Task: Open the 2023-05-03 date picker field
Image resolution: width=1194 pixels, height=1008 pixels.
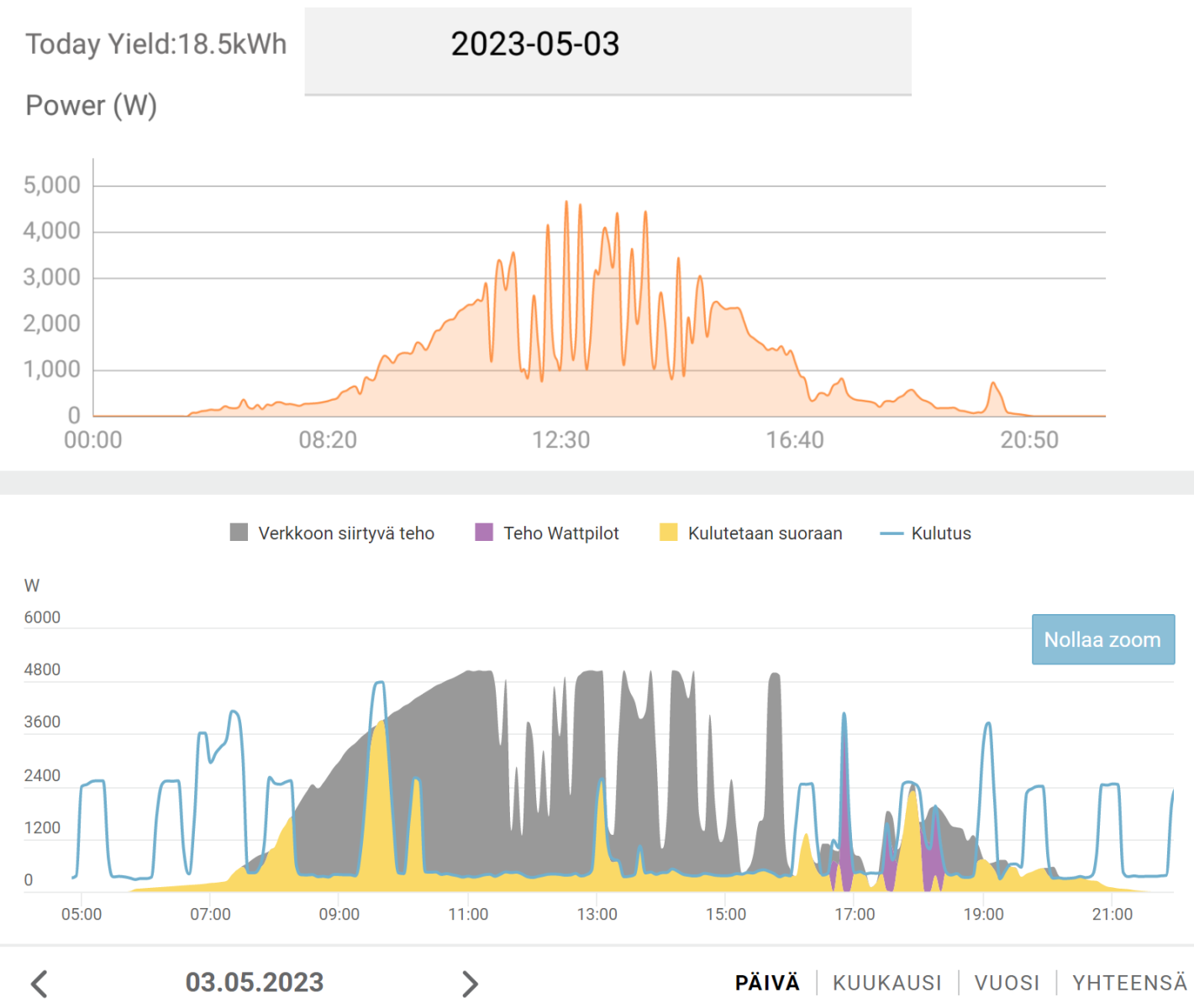Action: 608,51
